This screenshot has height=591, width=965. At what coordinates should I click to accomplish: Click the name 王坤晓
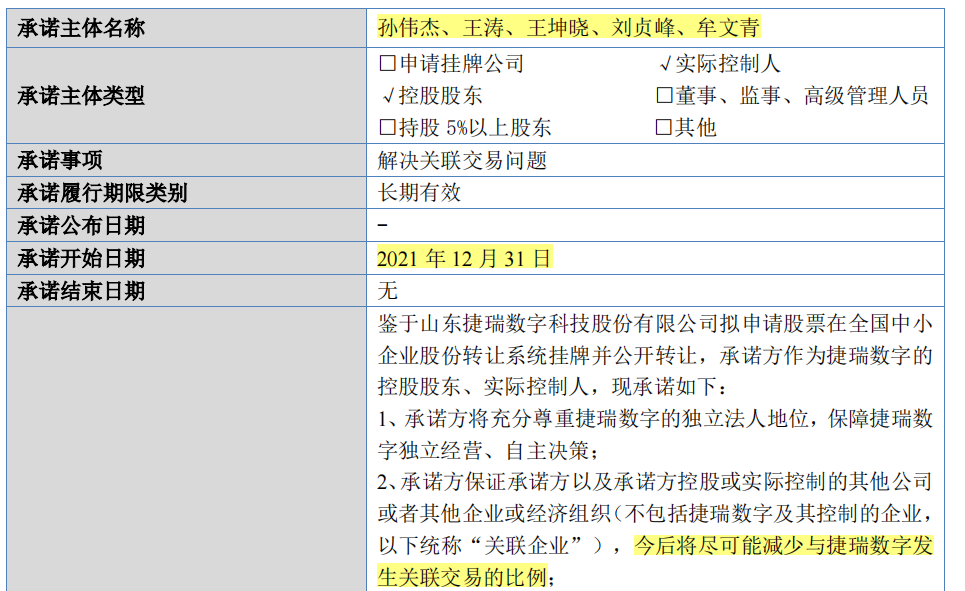pos(558,28)
